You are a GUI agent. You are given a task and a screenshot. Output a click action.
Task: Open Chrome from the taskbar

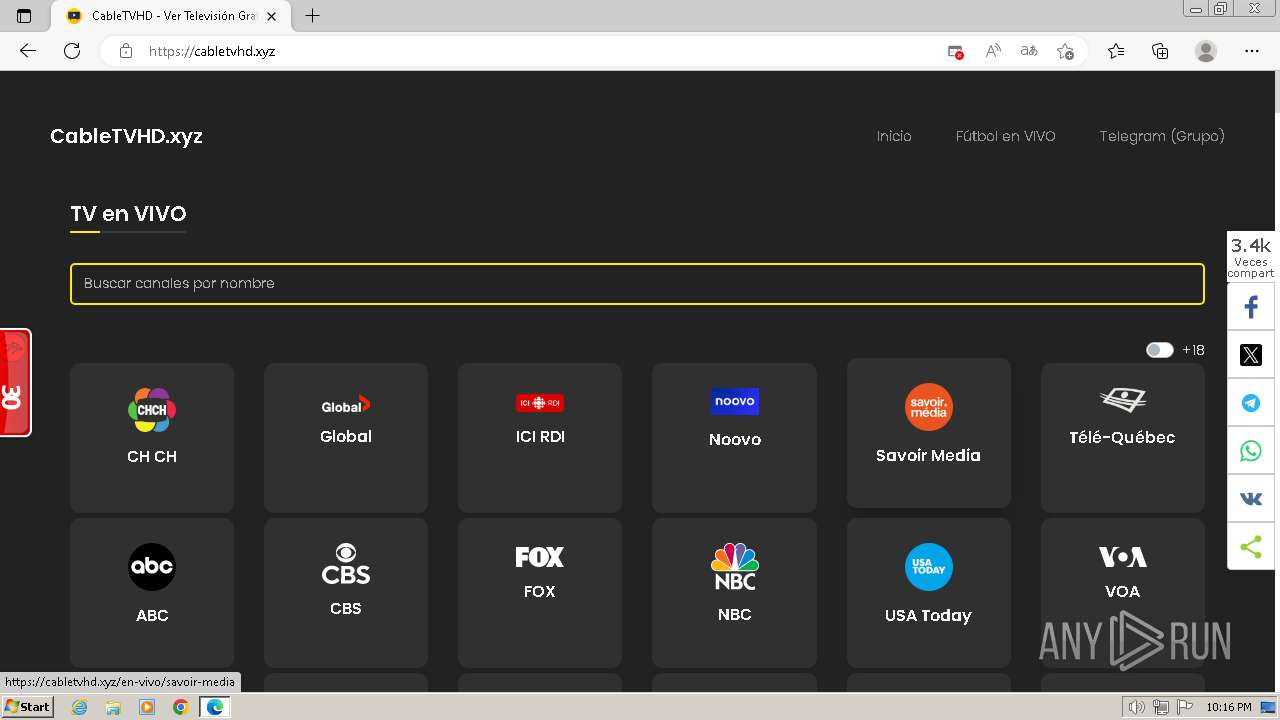(180, 707)
